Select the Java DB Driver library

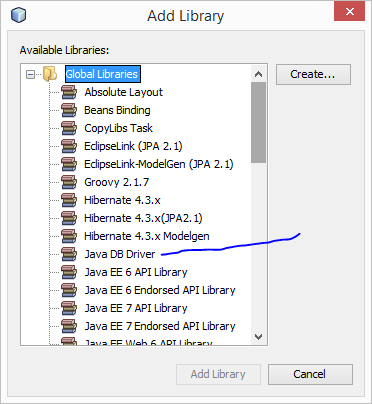[120, 254]
